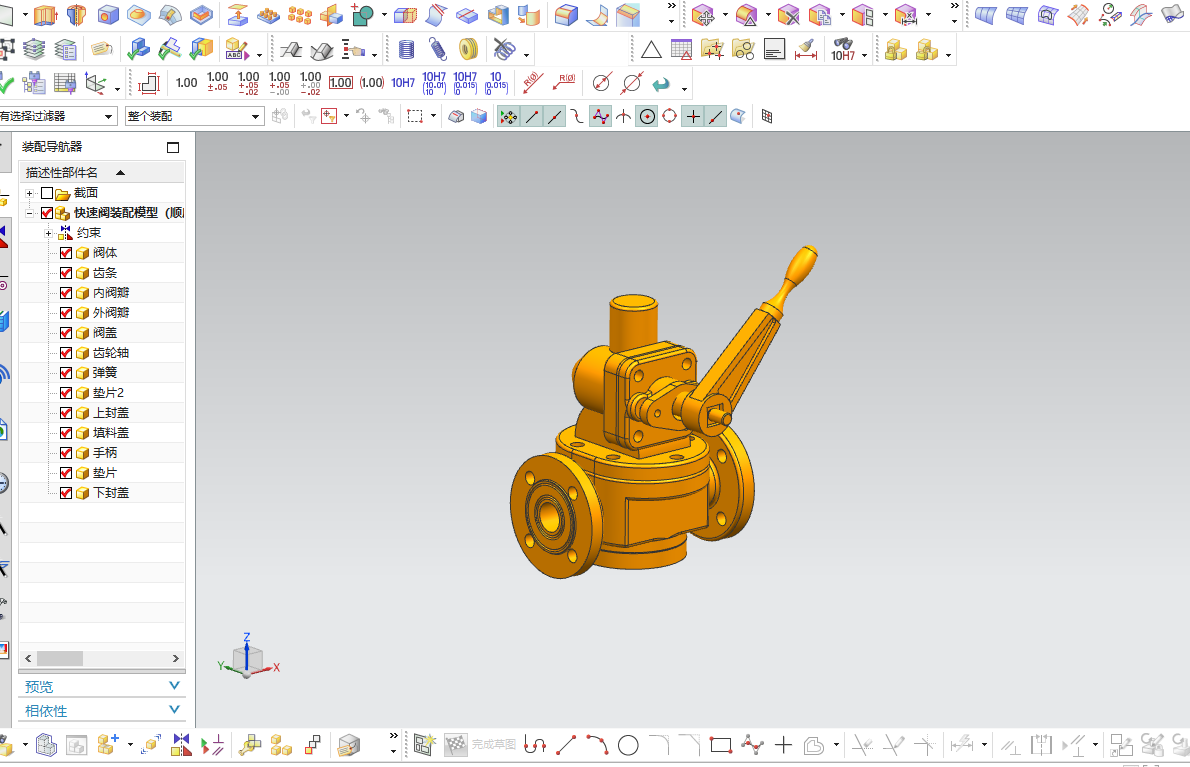Screen dimensions: 1190x767
Task: Select 弹簧 in the assembly navigator
Action: click(x=105, y=373)
